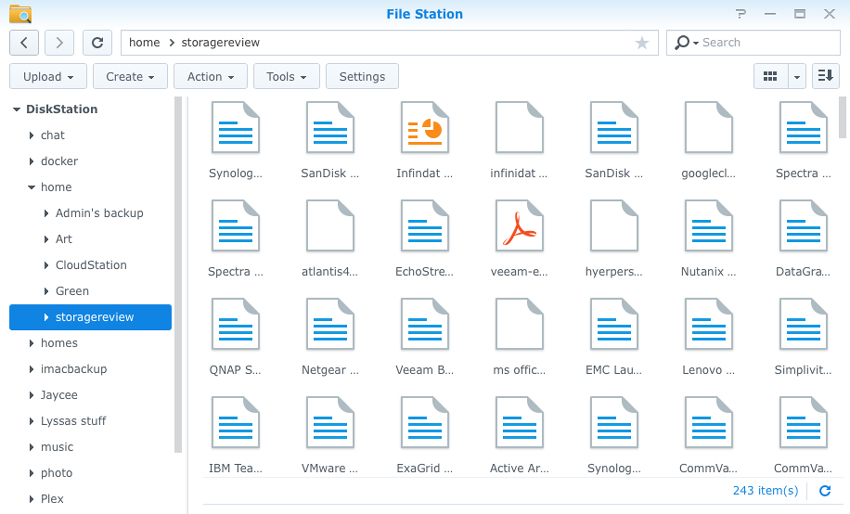
Task: Click the Simplivit... file name label
Action: pos(803,370)
